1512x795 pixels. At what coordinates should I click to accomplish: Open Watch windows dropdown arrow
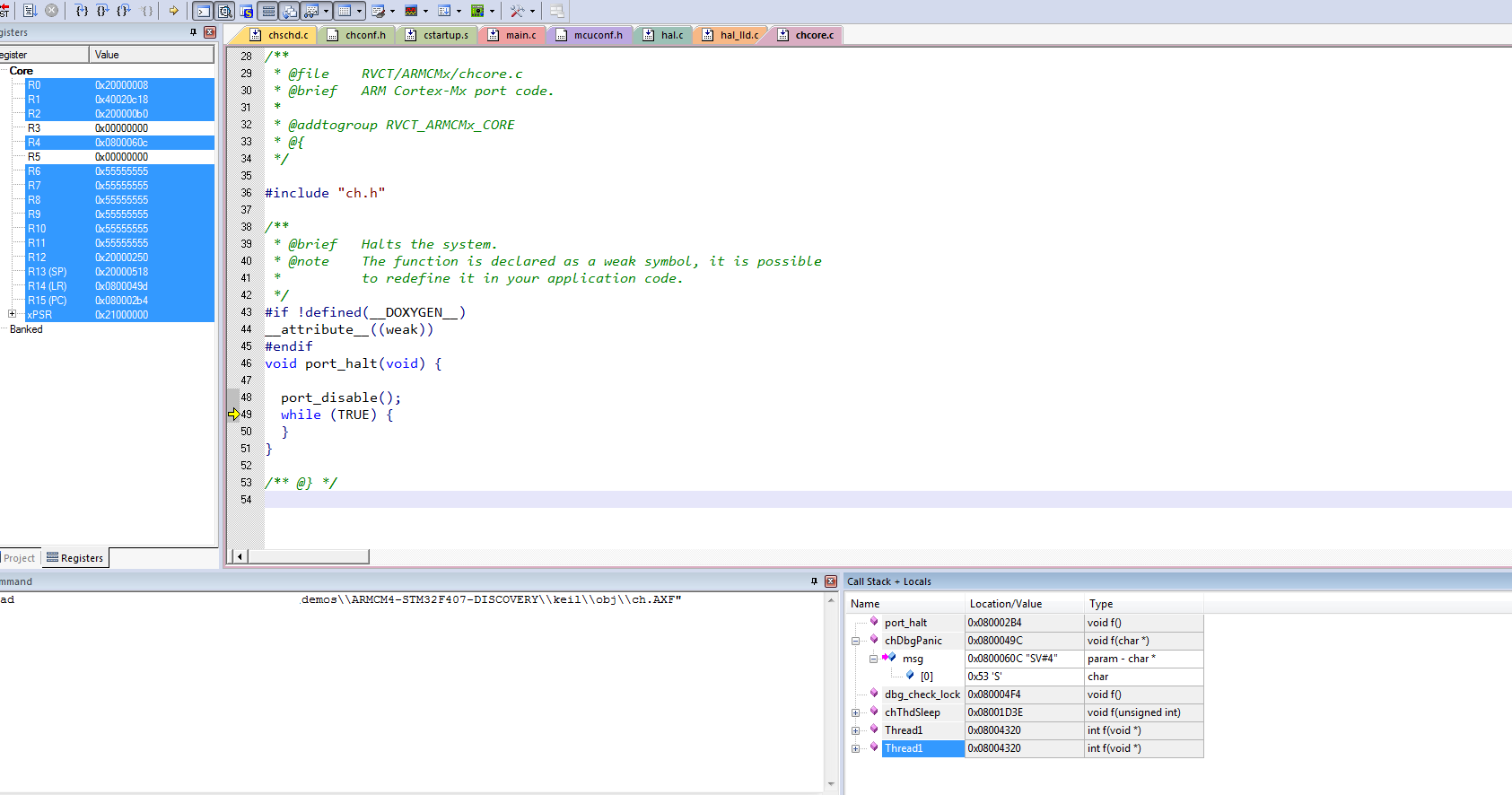[x=326, y=12]
